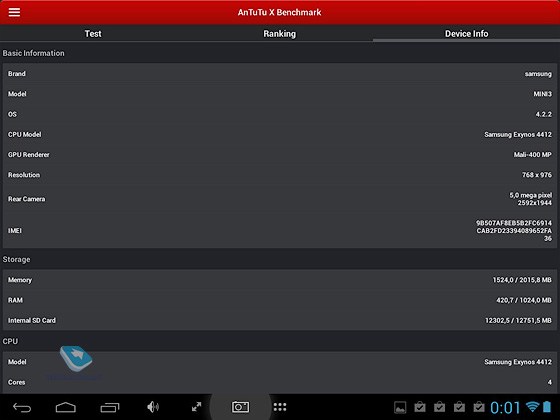Tap the expand fullscreen arrows icon
The image size is (560, 420).
pos(196,407)
